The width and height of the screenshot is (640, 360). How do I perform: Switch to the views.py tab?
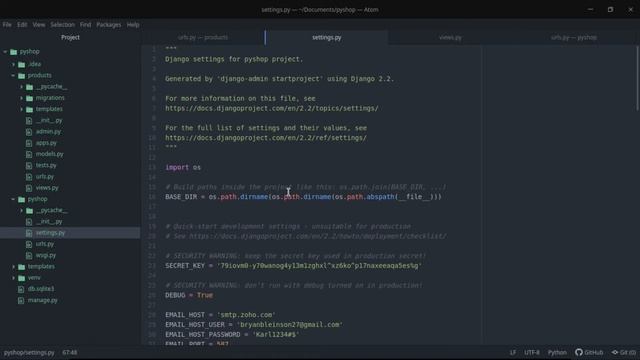tap(450, 38)
